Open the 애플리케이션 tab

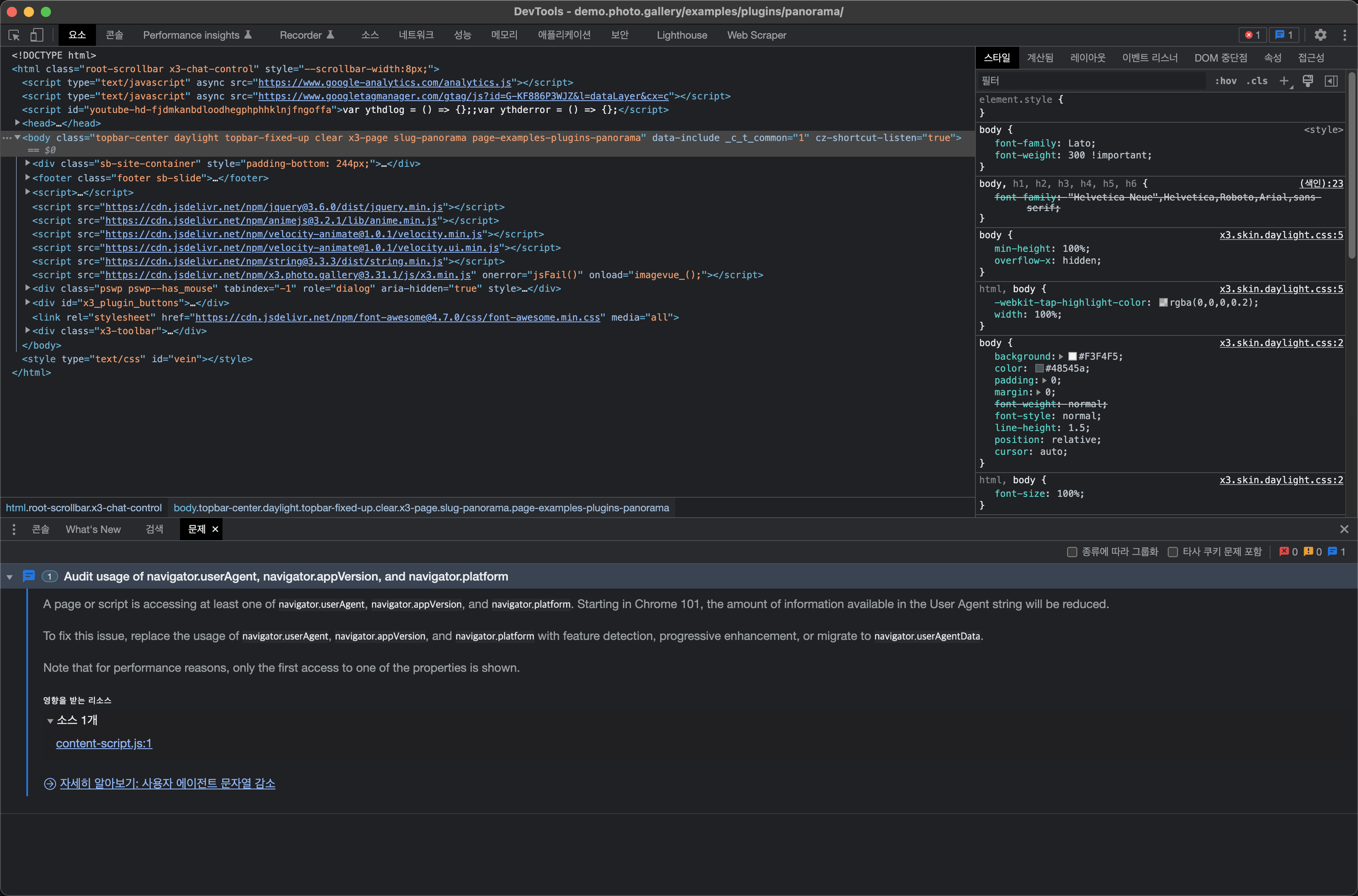[564, 35]
